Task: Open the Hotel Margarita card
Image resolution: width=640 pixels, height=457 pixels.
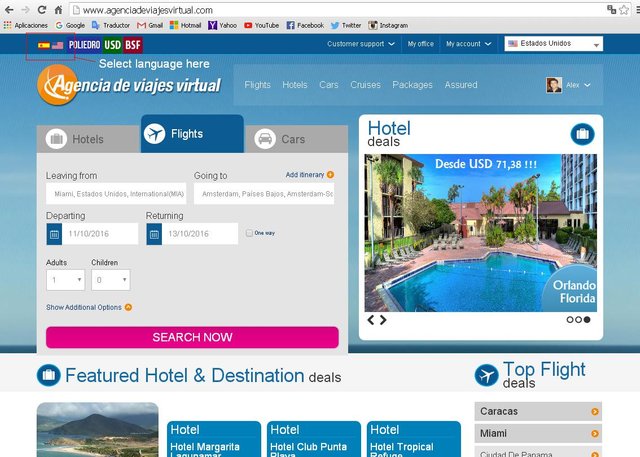Action: click(x=214, y=439)
